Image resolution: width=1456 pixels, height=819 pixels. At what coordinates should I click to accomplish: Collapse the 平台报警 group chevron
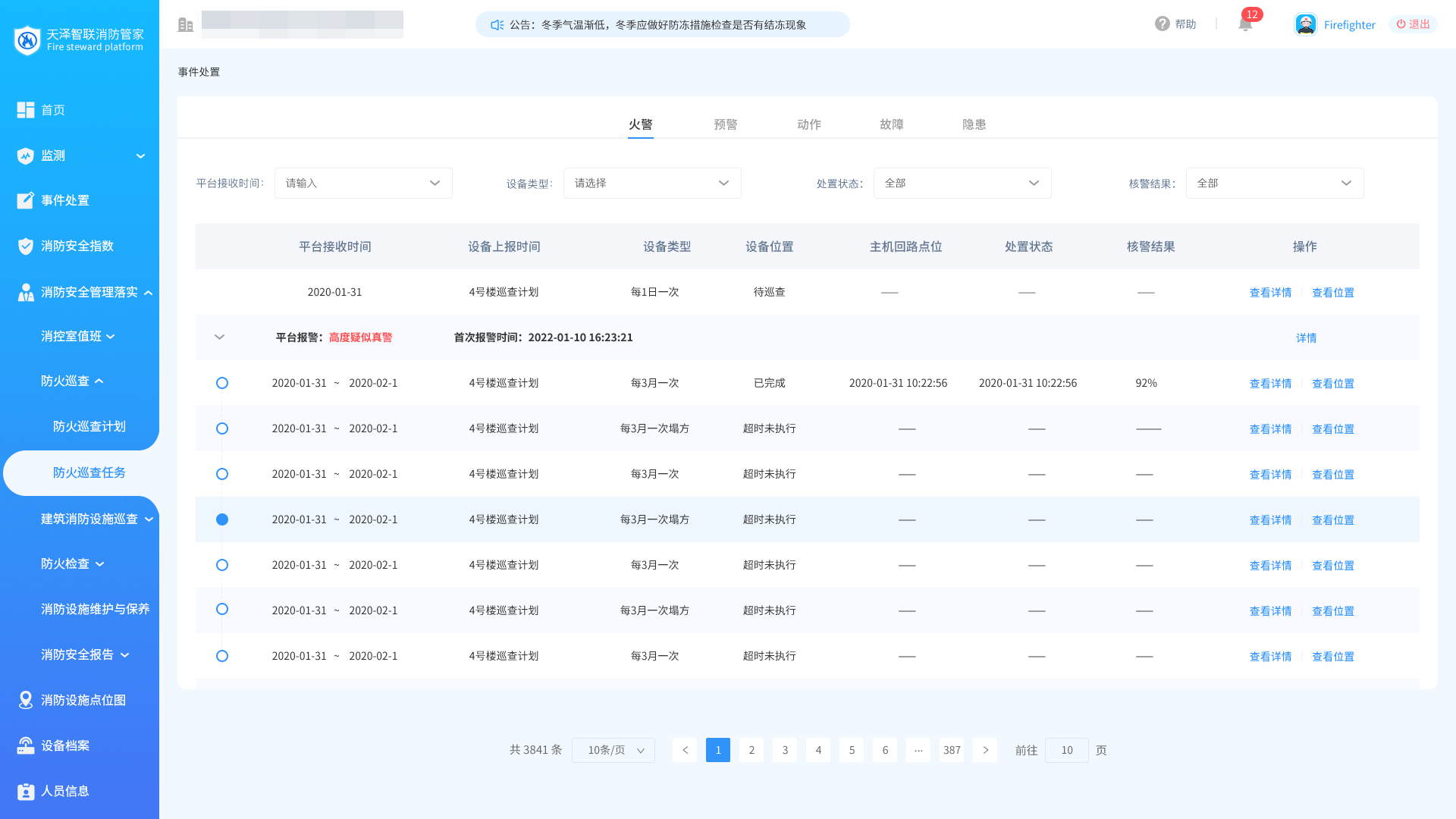(x=219, y=337)
